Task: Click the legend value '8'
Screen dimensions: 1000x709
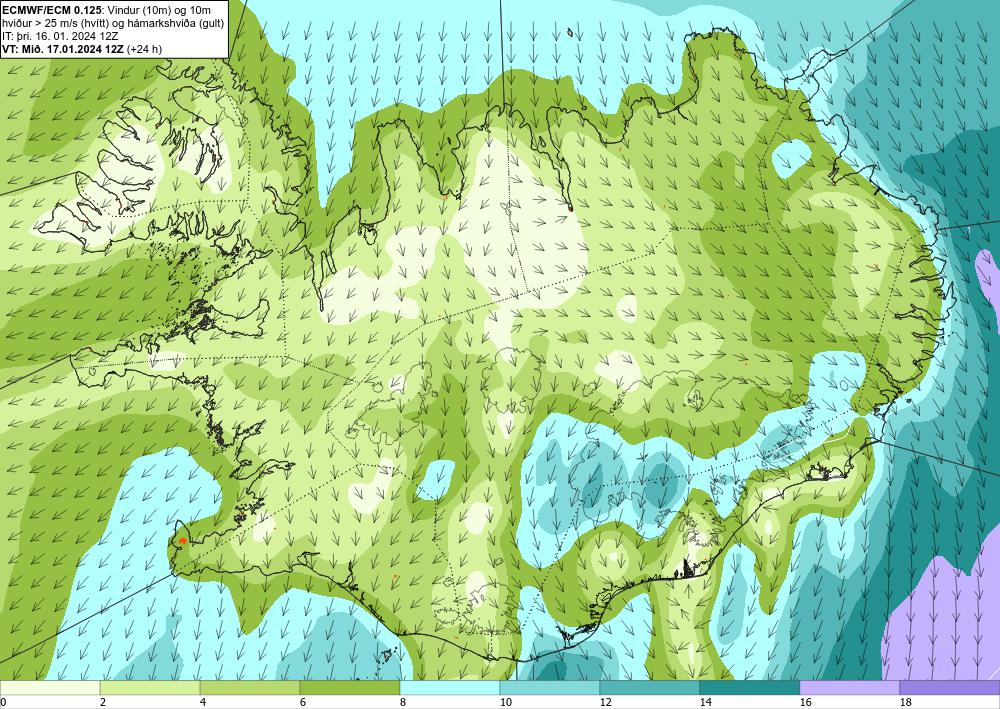Action: pyautogui.click(x=403, y=703)
